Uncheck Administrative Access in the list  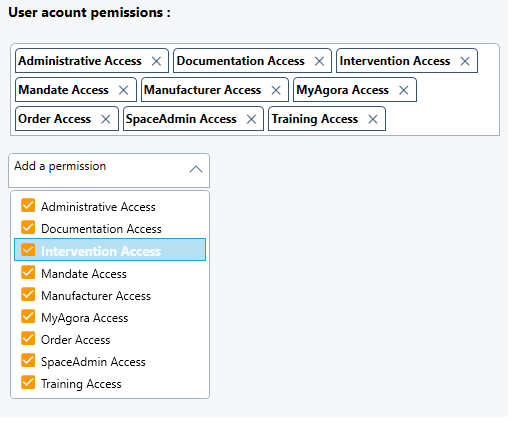tap(28, 205)
